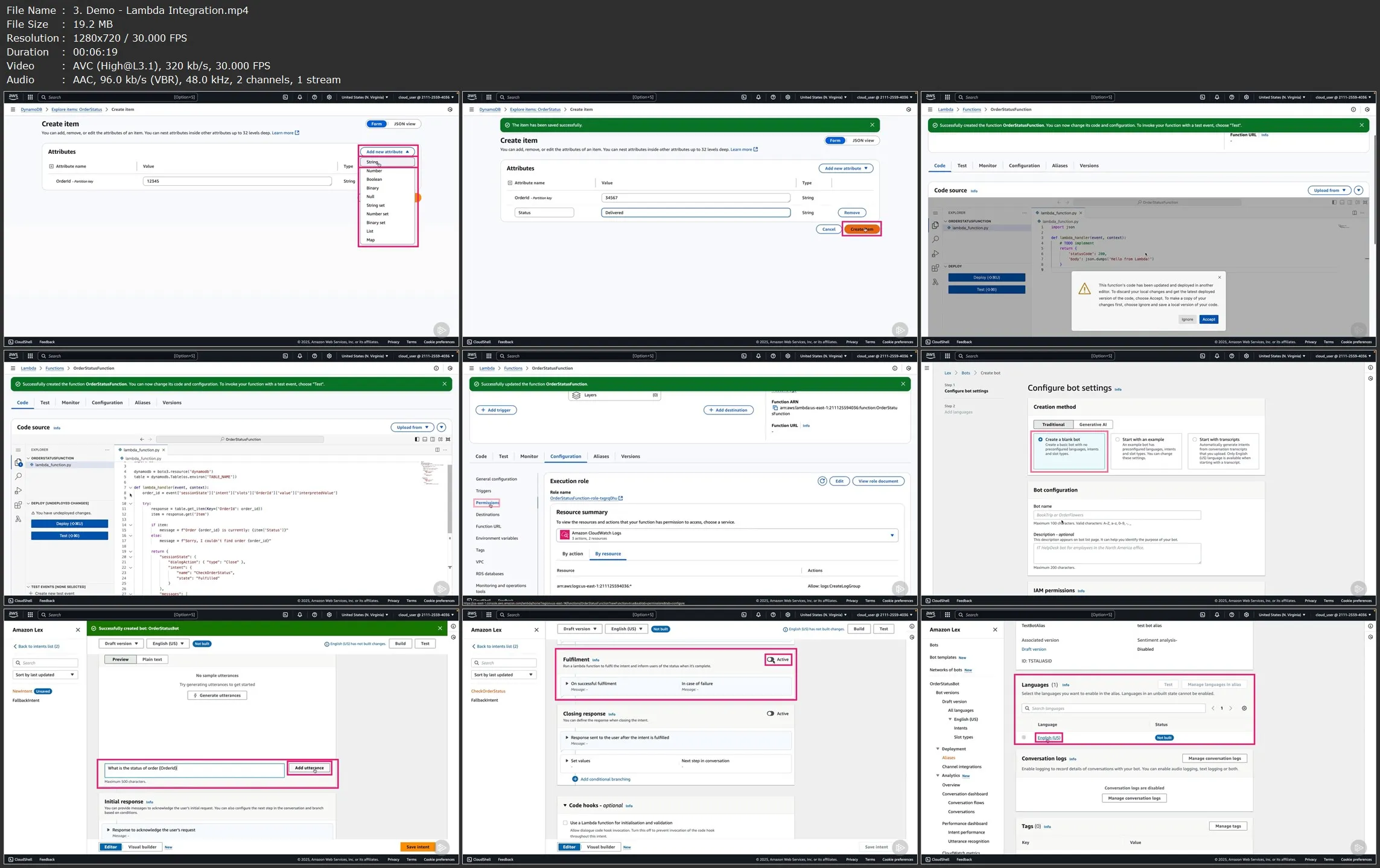Click CloudShell header icon in Permissions configuration frame
Image resolution: width=1380 pixels, height=868 pixels.
(x=744, y=356)
